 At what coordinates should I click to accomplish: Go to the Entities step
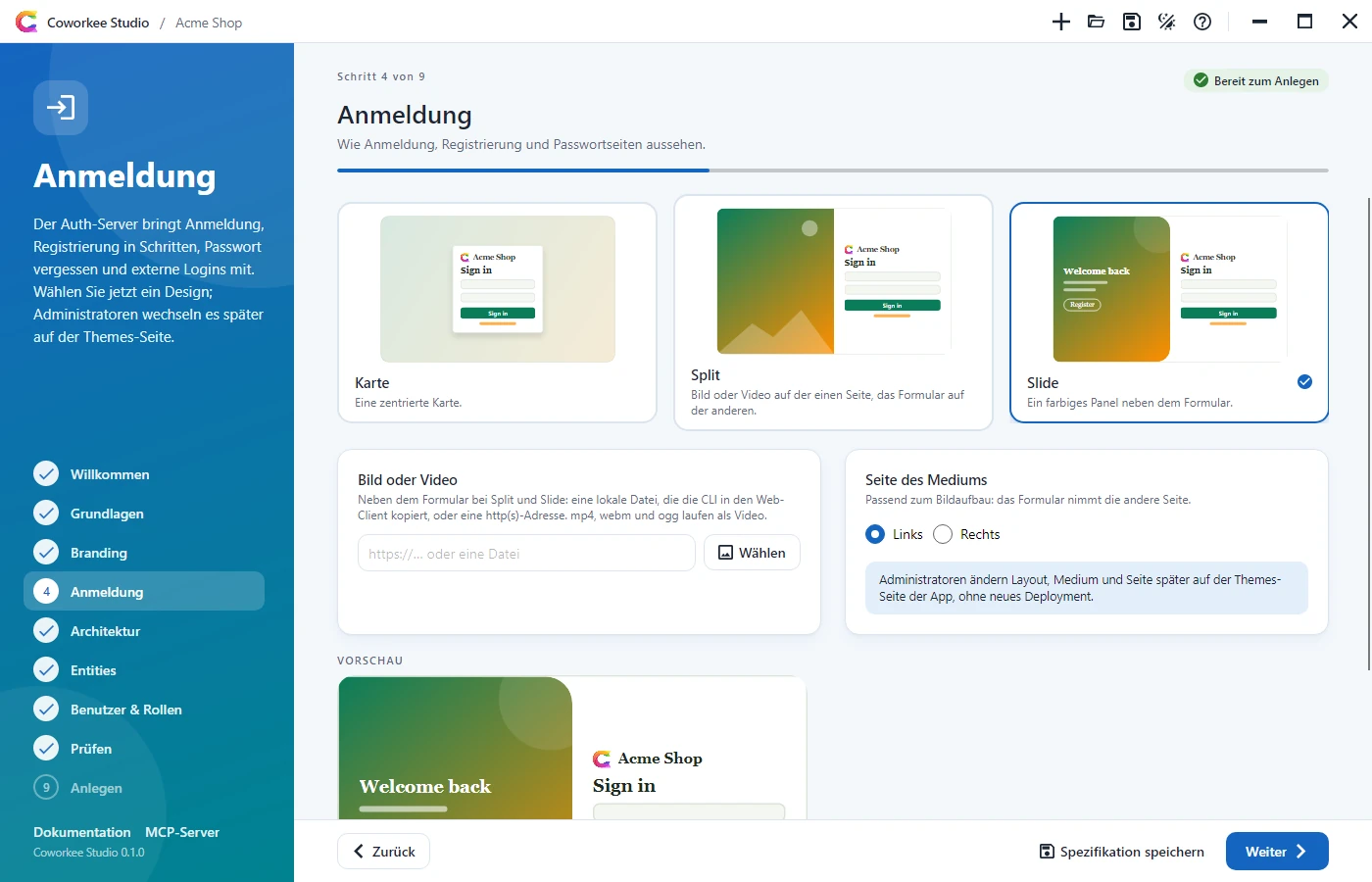tap(144, 669)
